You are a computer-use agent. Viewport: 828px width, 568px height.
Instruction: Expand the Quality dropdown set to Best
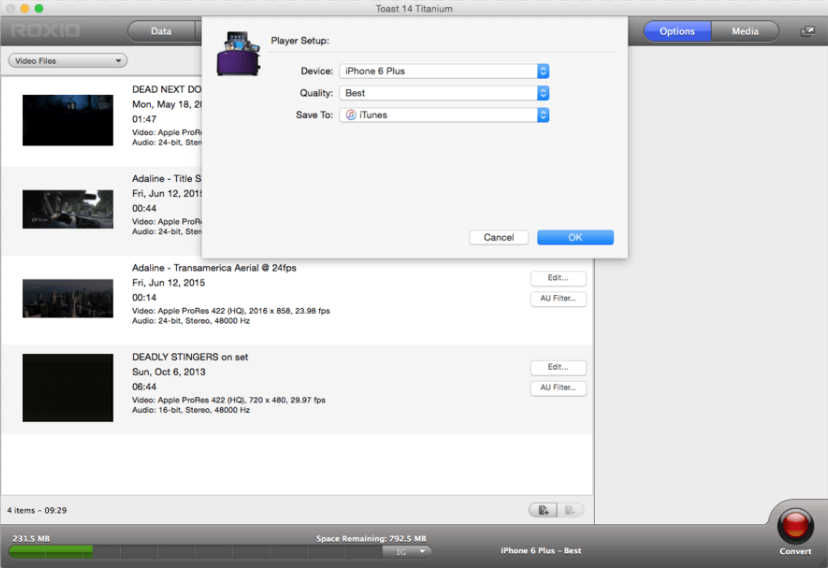point(444,93)
